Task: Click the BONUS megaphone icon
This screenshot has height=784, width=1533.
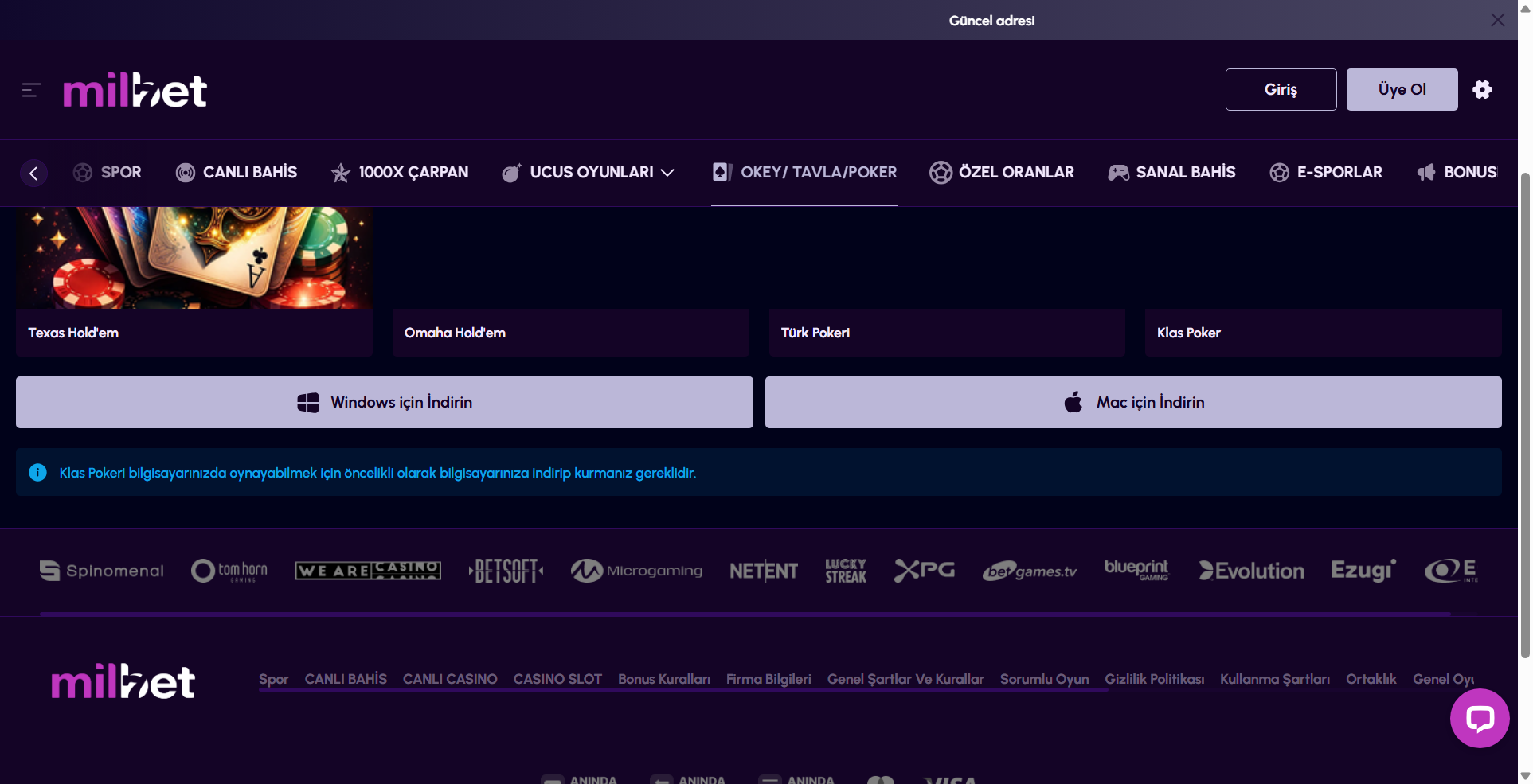Action: (x=1426, y=173)
